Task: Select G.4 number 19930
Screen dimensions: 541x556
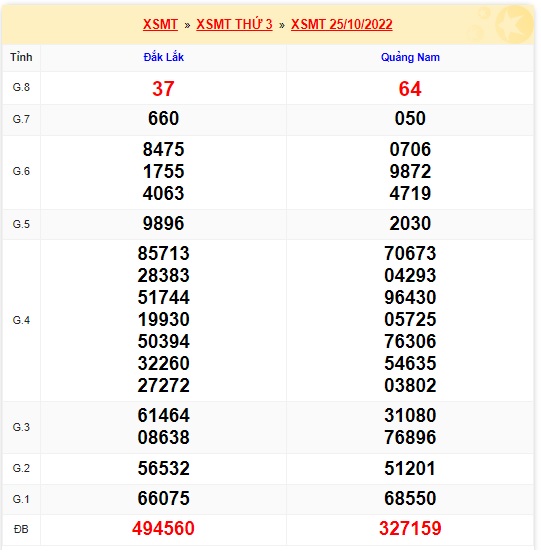Action: (163, 319)
